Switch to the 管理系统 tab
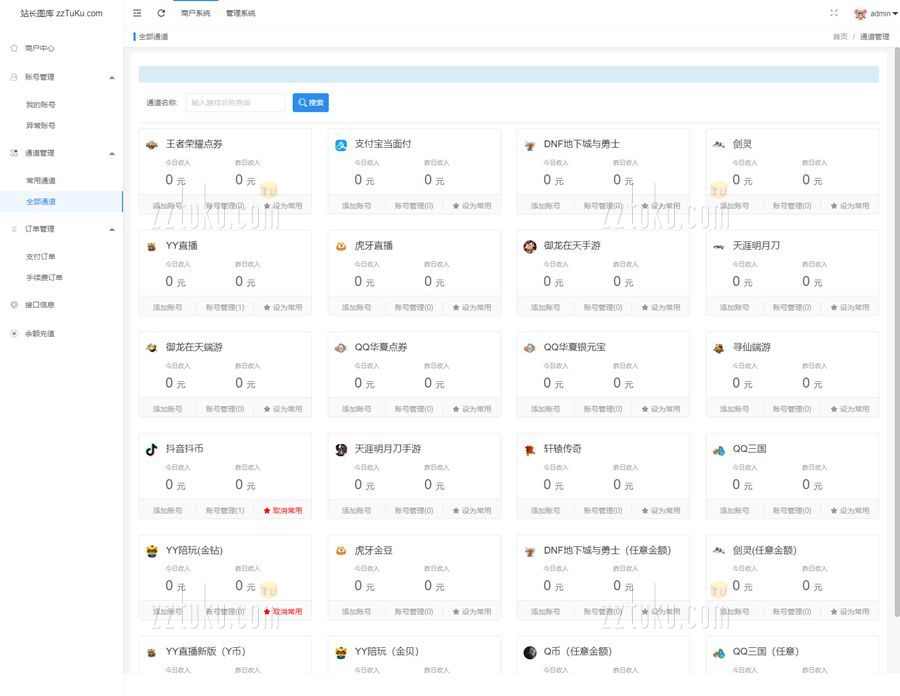 coord(240,14)
